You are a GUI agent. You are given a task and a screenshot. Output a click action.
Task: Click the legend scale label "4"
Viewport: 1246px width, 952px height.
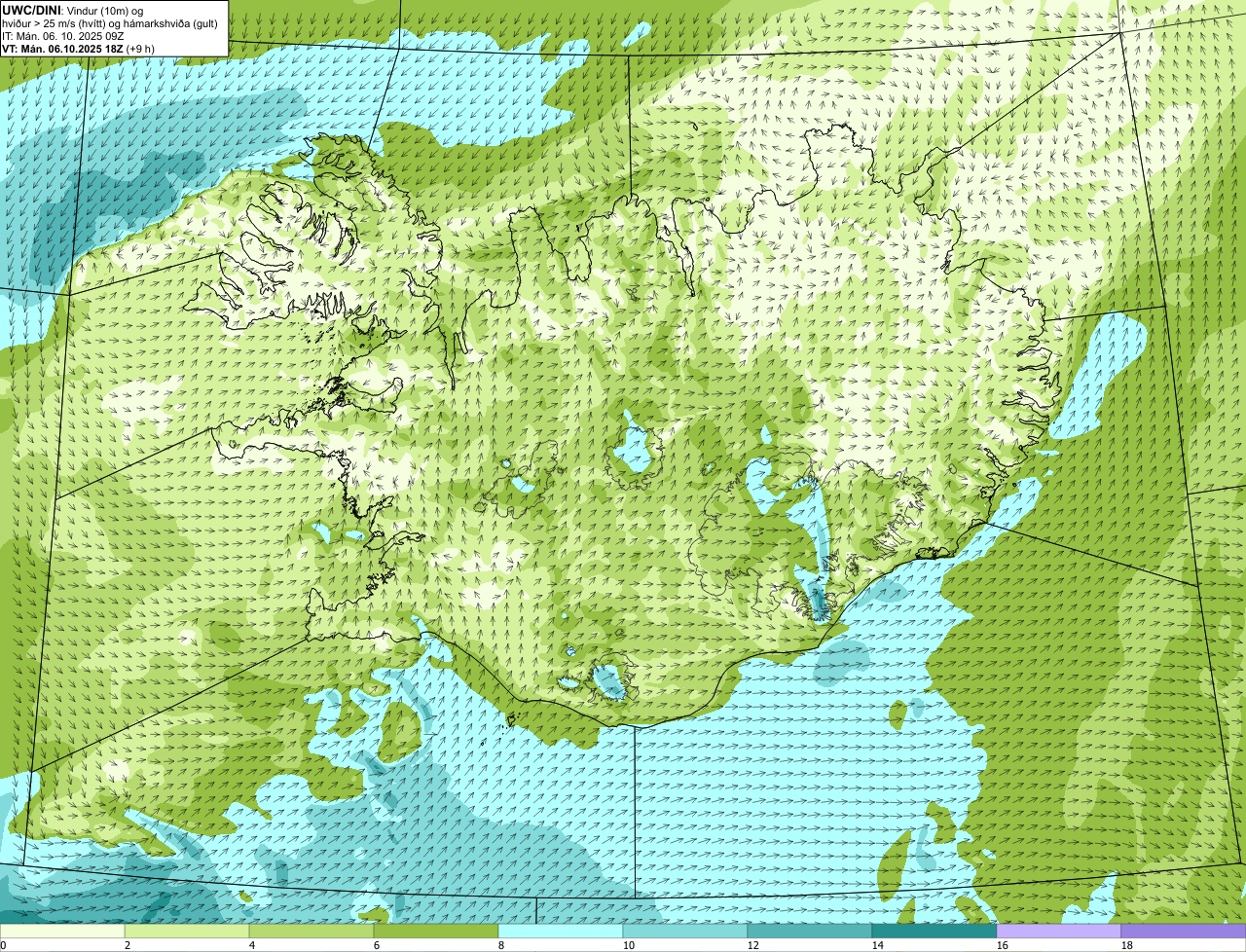(x=252, y=945)
